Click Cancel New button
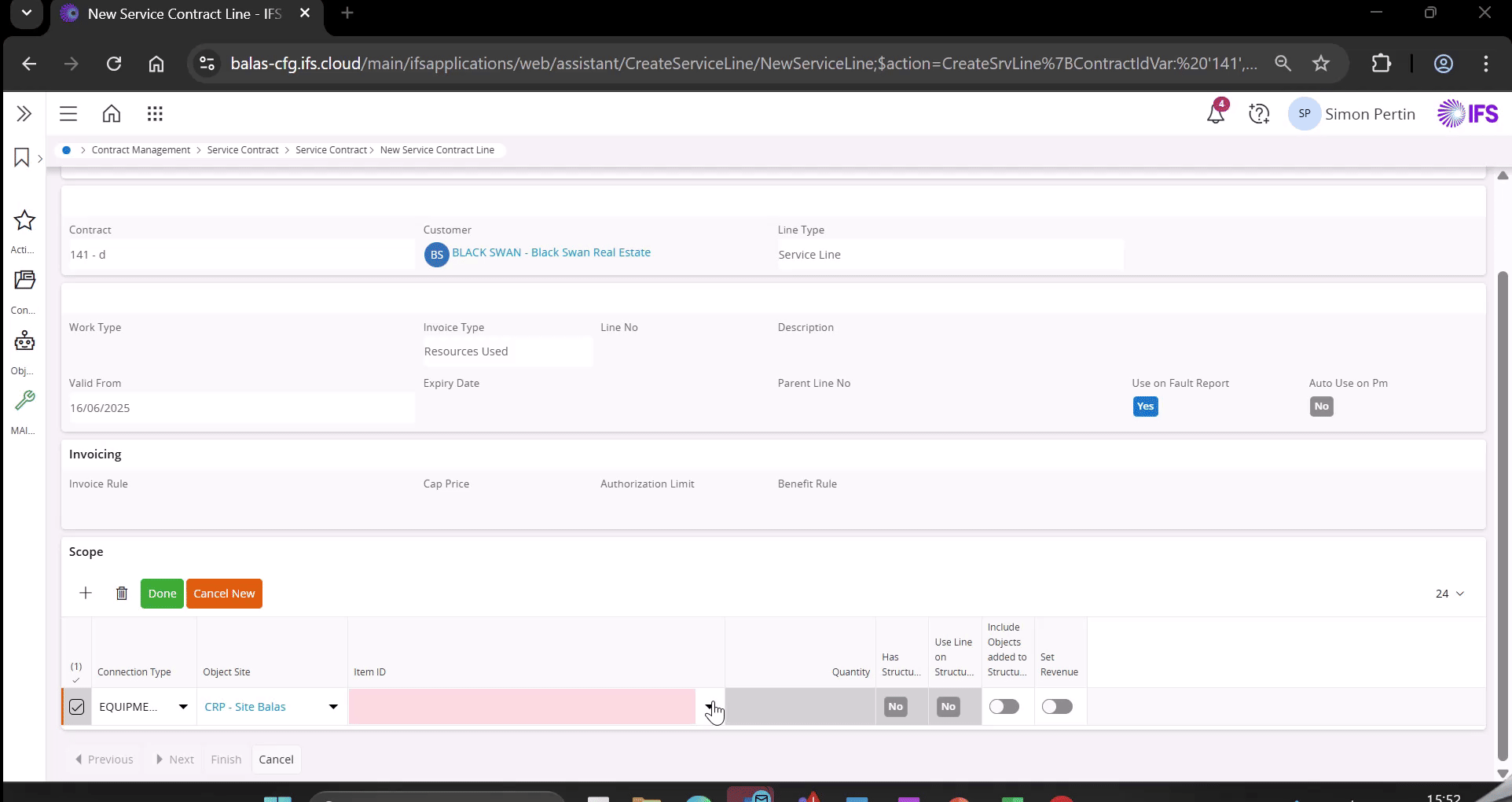This screenshot has height=802, width=1512. click(224, 594)
